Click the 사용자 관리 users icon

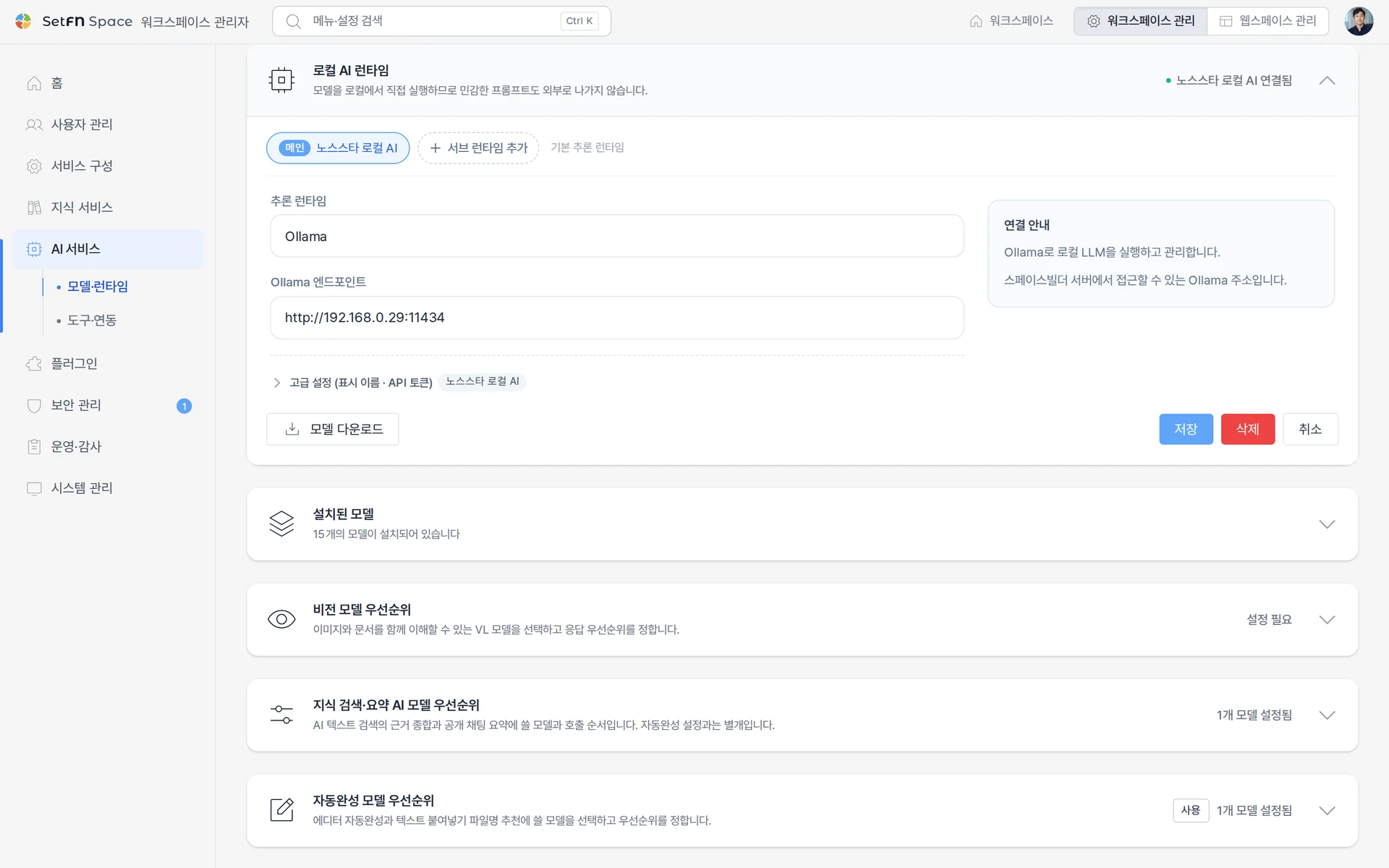click(x=34, y=124)
